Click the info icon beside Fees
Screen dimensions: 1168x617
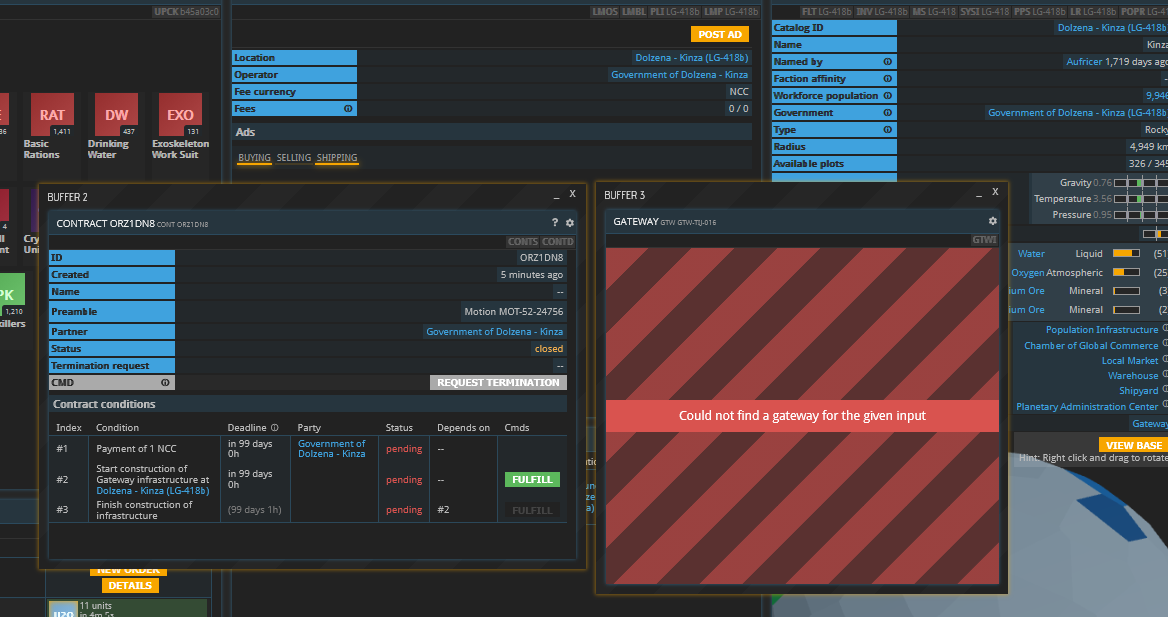(348, 109)
